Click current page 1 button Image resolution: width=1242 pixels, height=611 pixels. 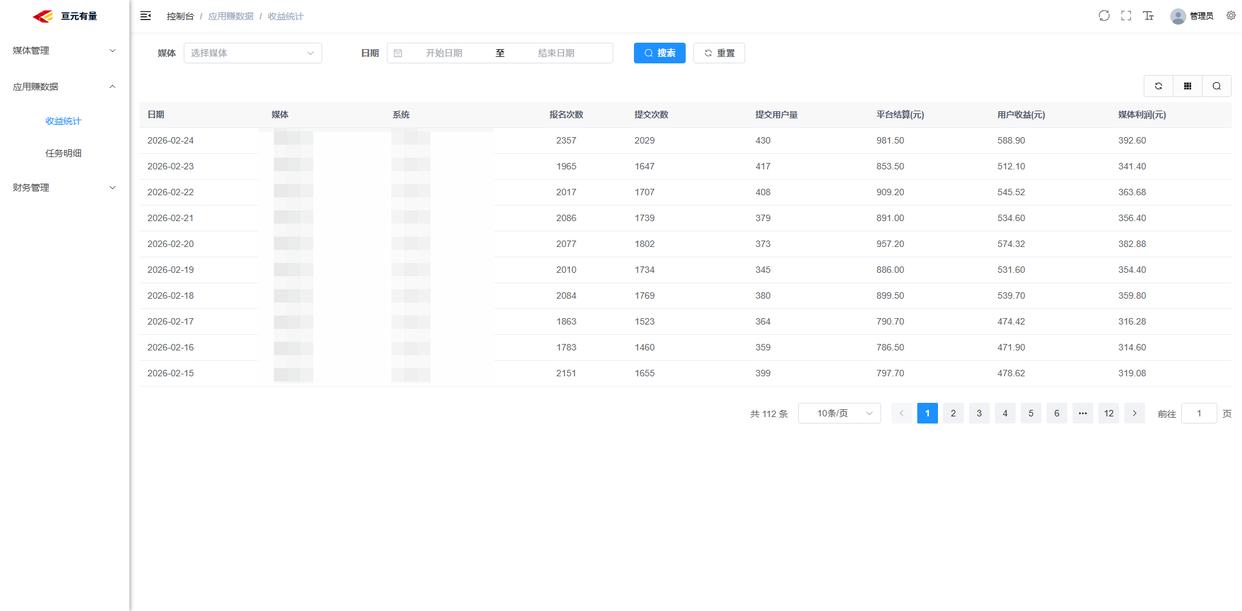tap(927, 413)
